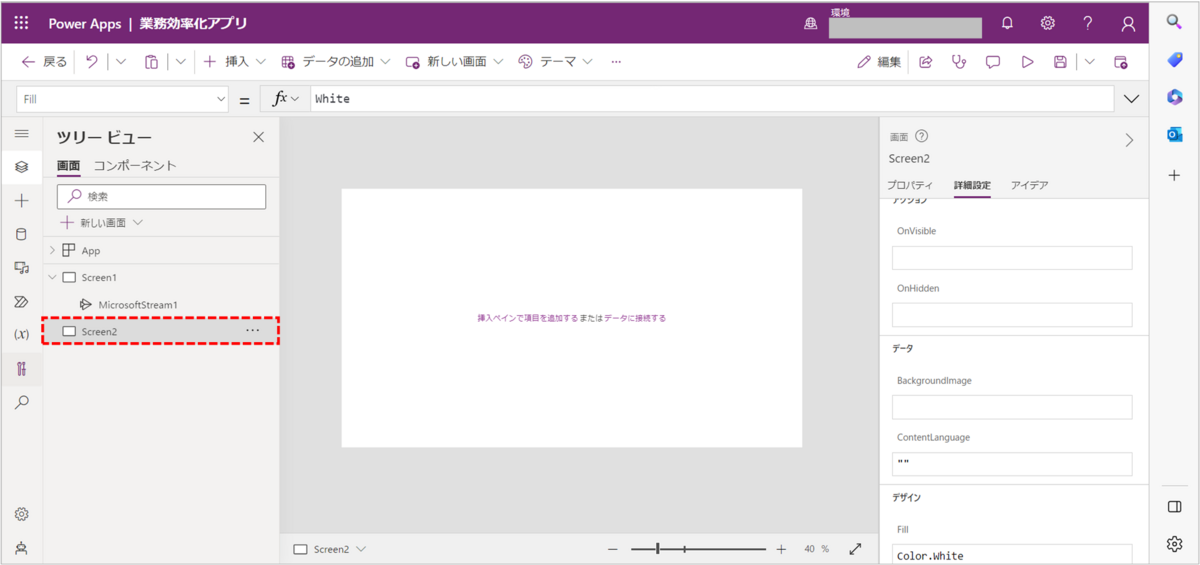Open the media icon in the left rail
Viewport: 1200px width, 565px height.
21,268
